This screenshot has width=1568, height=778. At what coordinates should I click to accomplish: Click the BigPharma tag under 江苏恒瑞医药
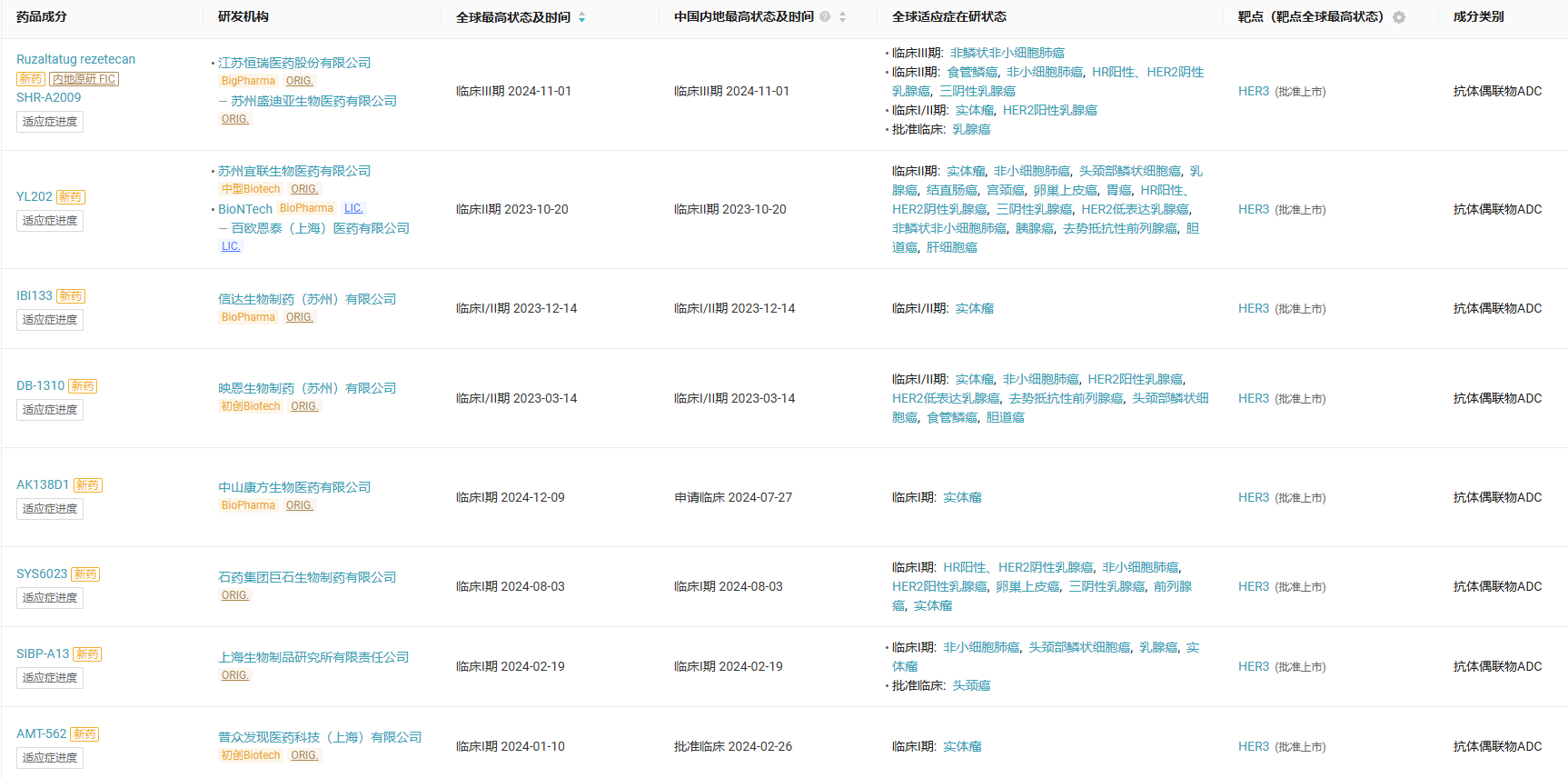(x=248, y=81)
